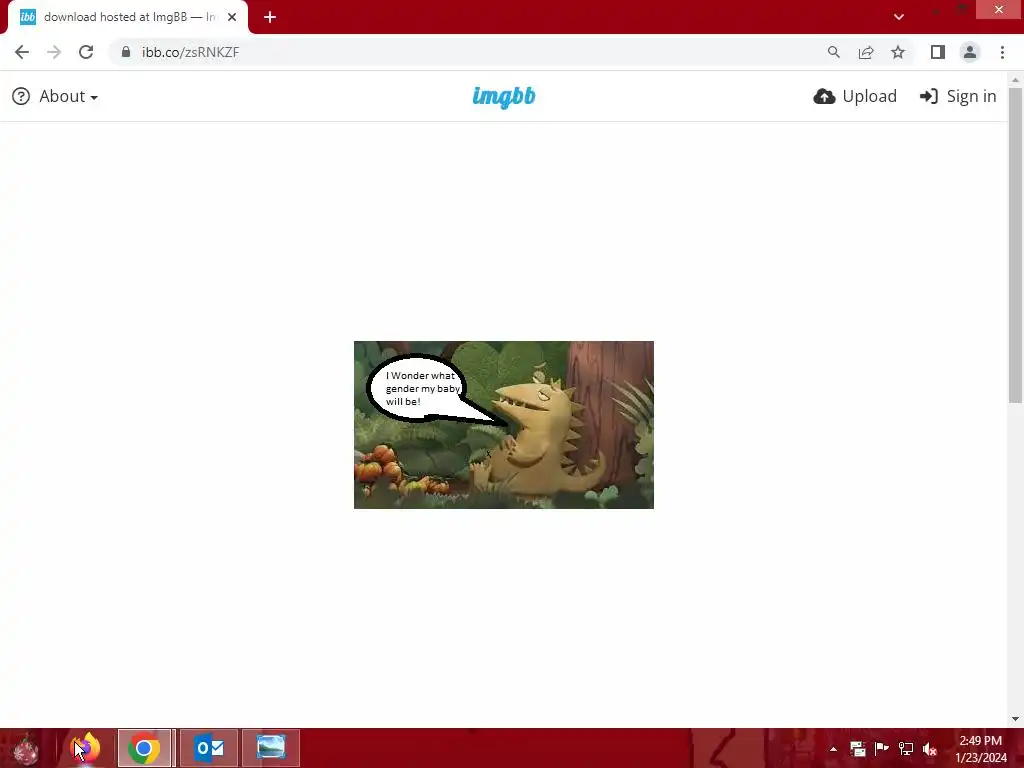This screenshot has height=768, width=1024.
Task: Open Outlook from the taskbar
Action: [209, 748]
